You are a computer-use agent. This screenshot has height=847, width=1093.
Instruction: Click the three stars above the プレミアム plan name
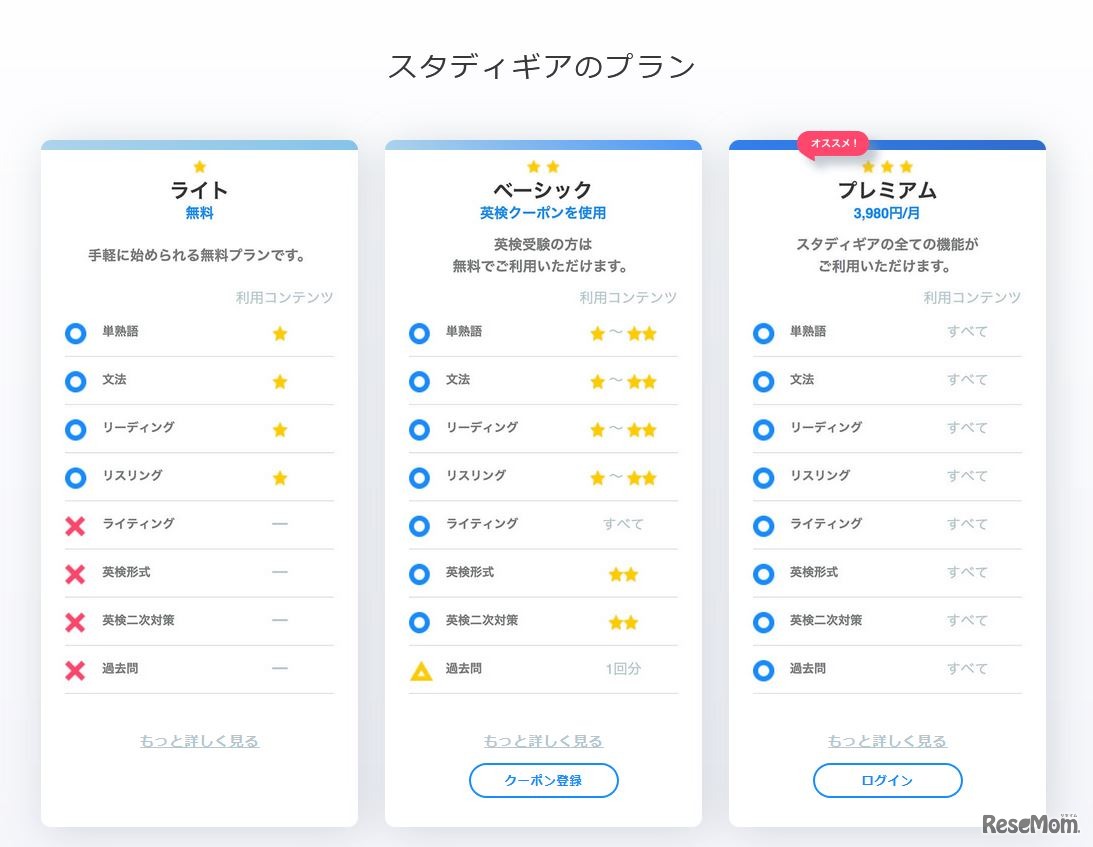coord(887,166)
